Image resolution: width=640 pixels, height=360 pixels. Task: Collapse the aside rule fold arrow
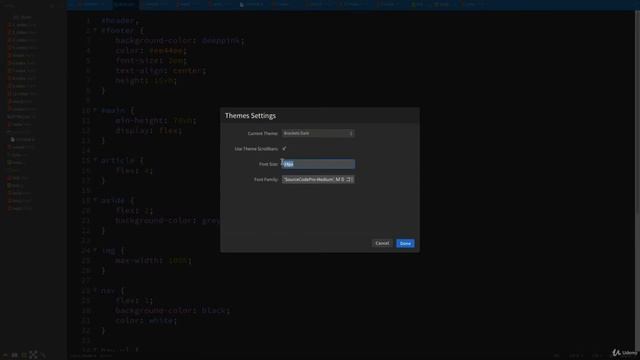pyautogui.click(x=95, y=201)
